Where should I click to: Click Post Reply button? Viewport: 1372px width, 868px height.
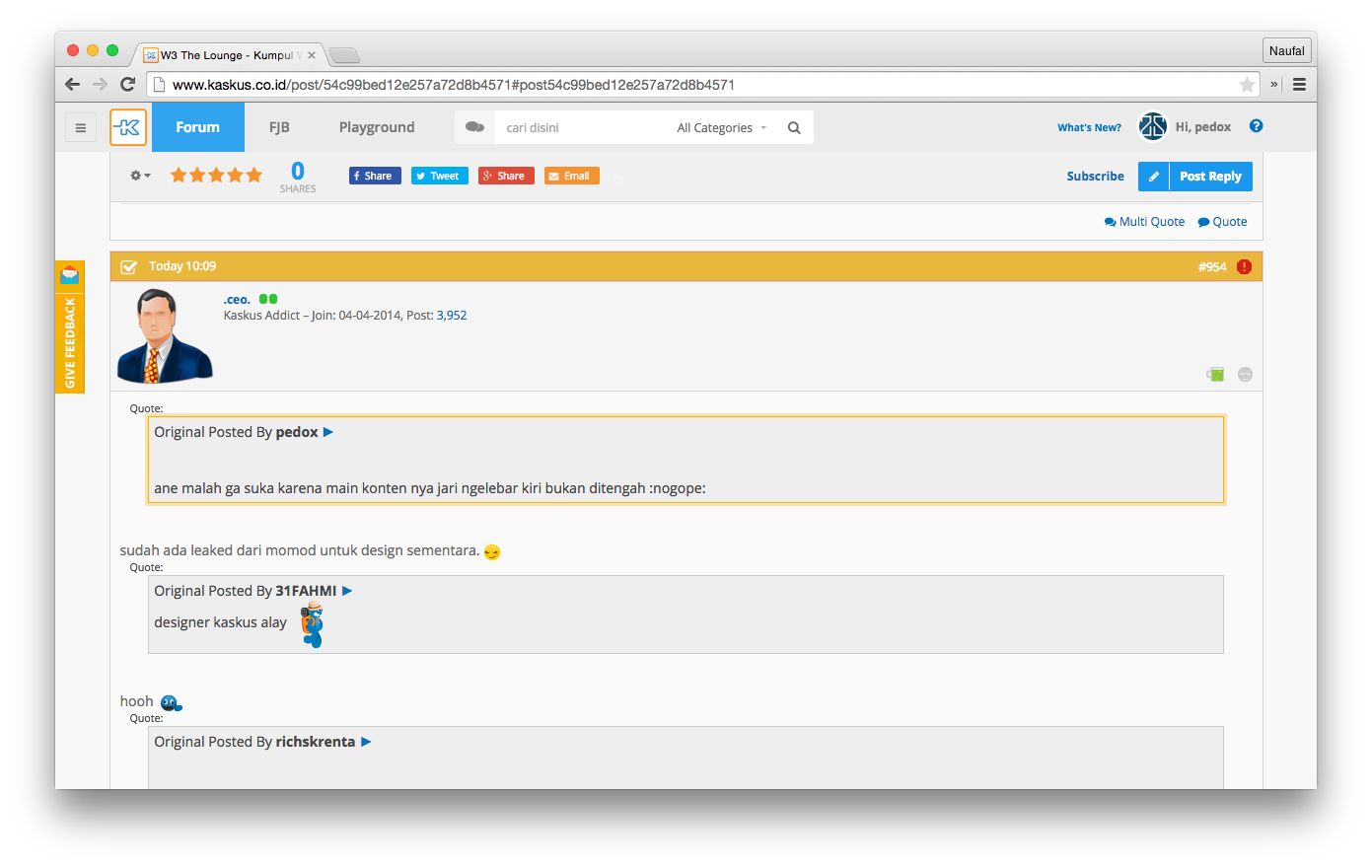[1211, 177]
